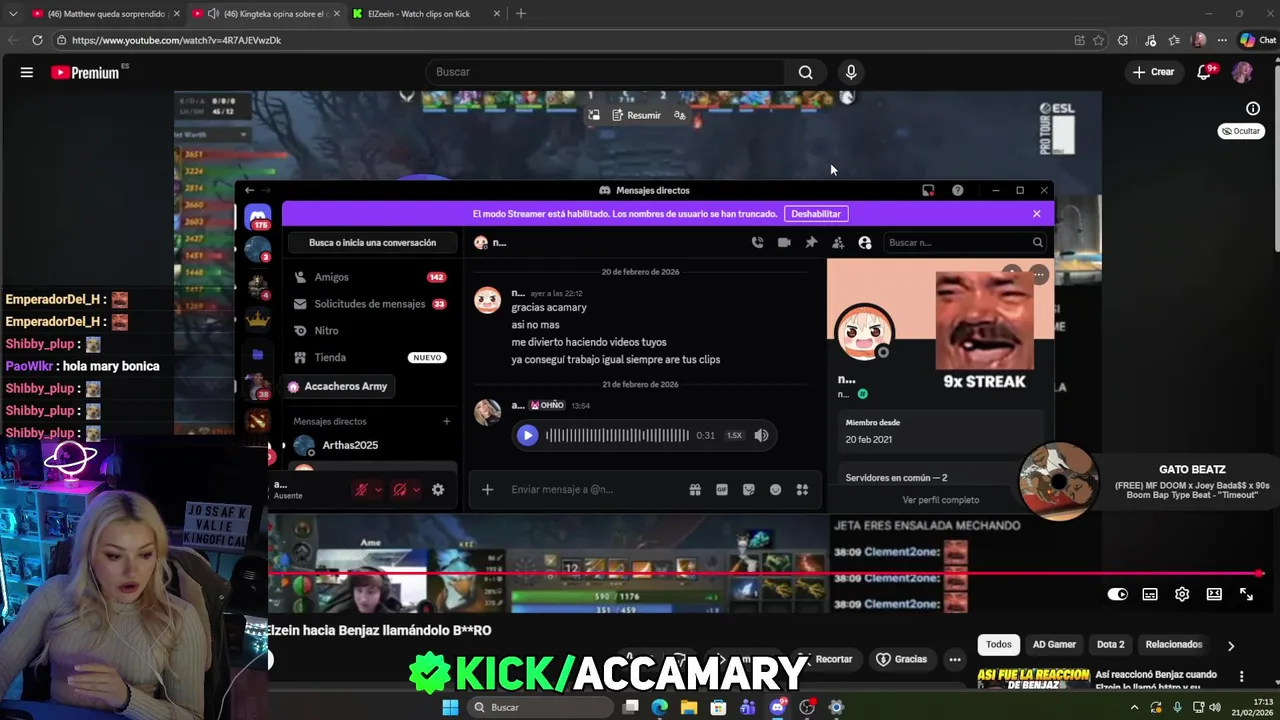The image size is (1280, 720).
Task: Open the Tienda shop in Discord
Action: click(x=370, y=357)
